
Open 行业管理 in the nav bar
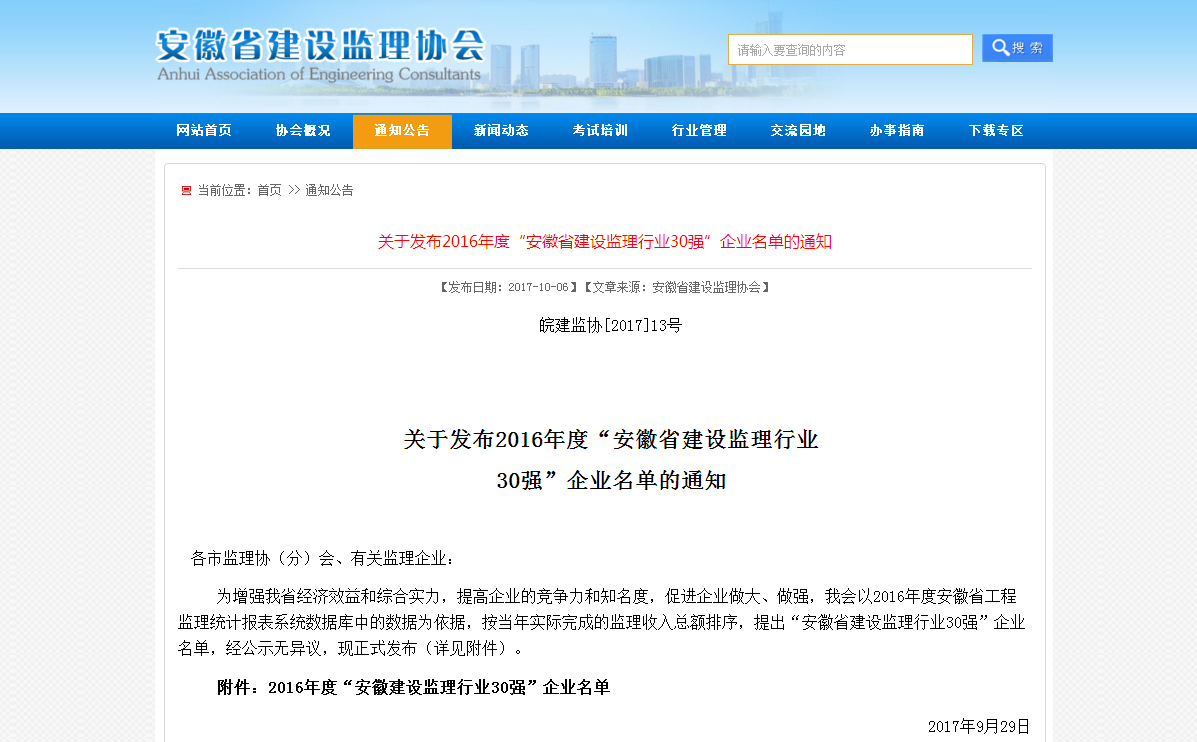pos(699,131)
